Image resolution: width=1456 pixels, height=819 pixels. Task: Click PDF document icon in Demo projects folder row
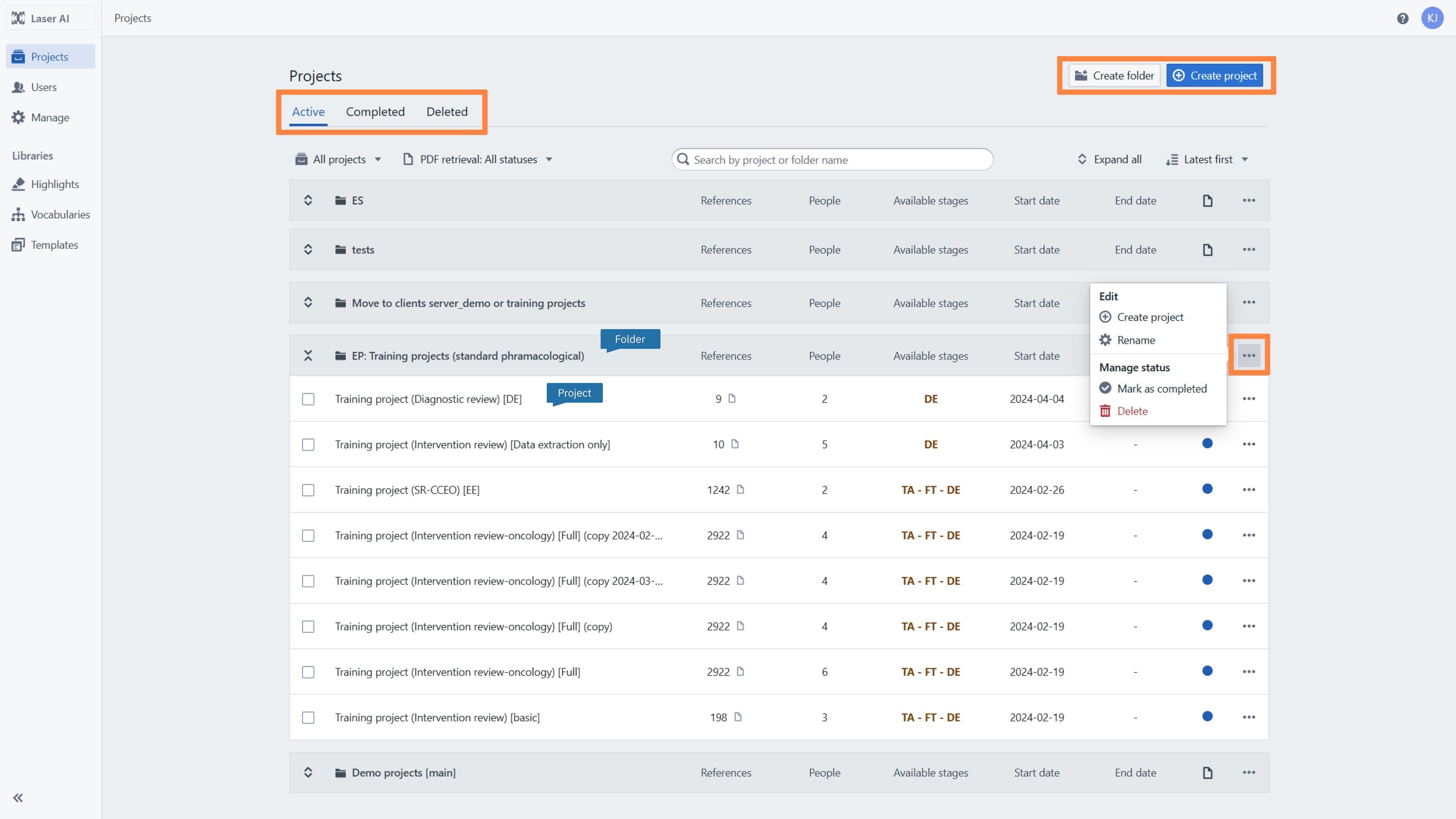pyautogui.click(x=1207, y=773)
